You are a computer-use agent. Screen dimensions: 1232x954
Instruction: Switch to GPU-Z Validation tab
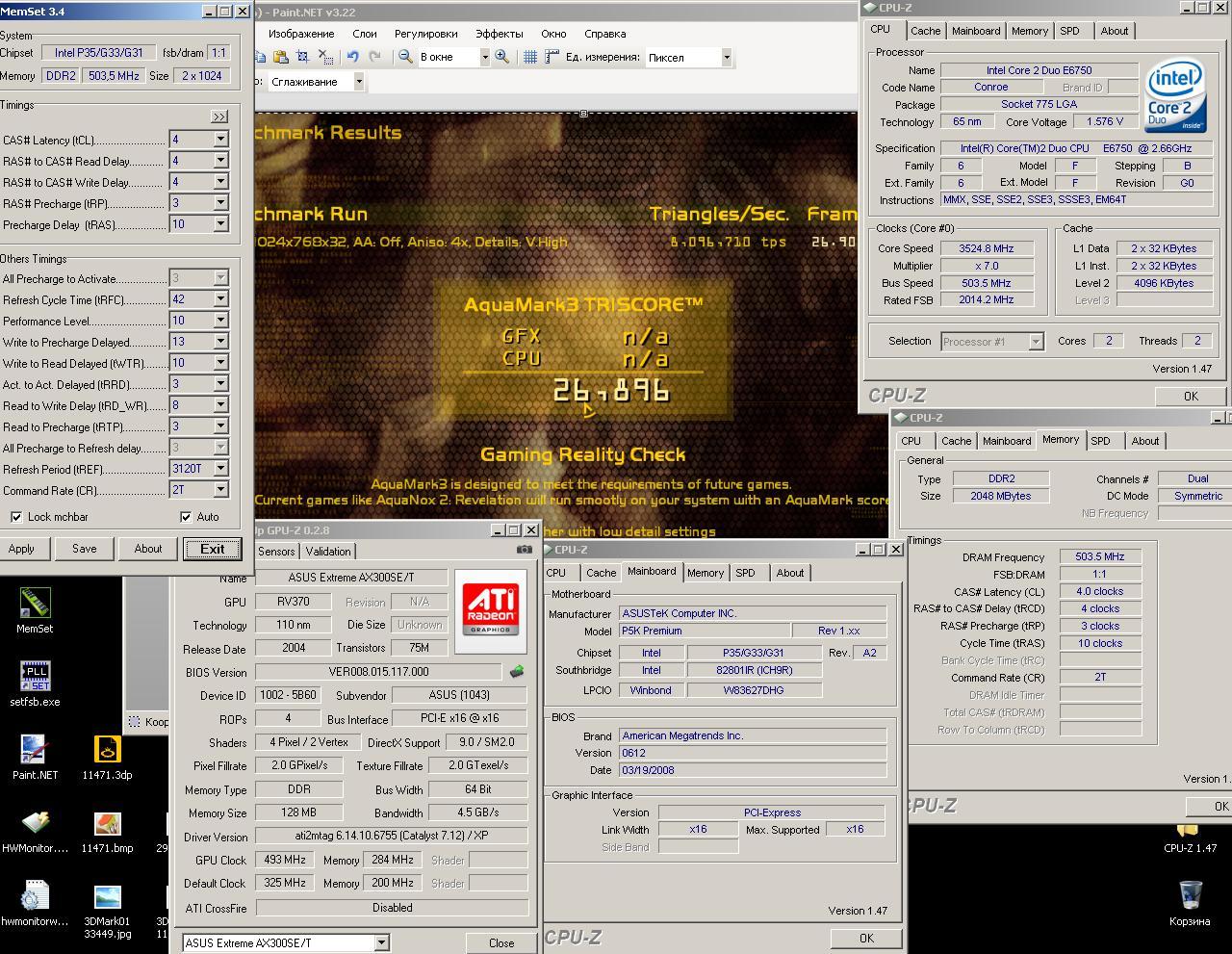328,552
